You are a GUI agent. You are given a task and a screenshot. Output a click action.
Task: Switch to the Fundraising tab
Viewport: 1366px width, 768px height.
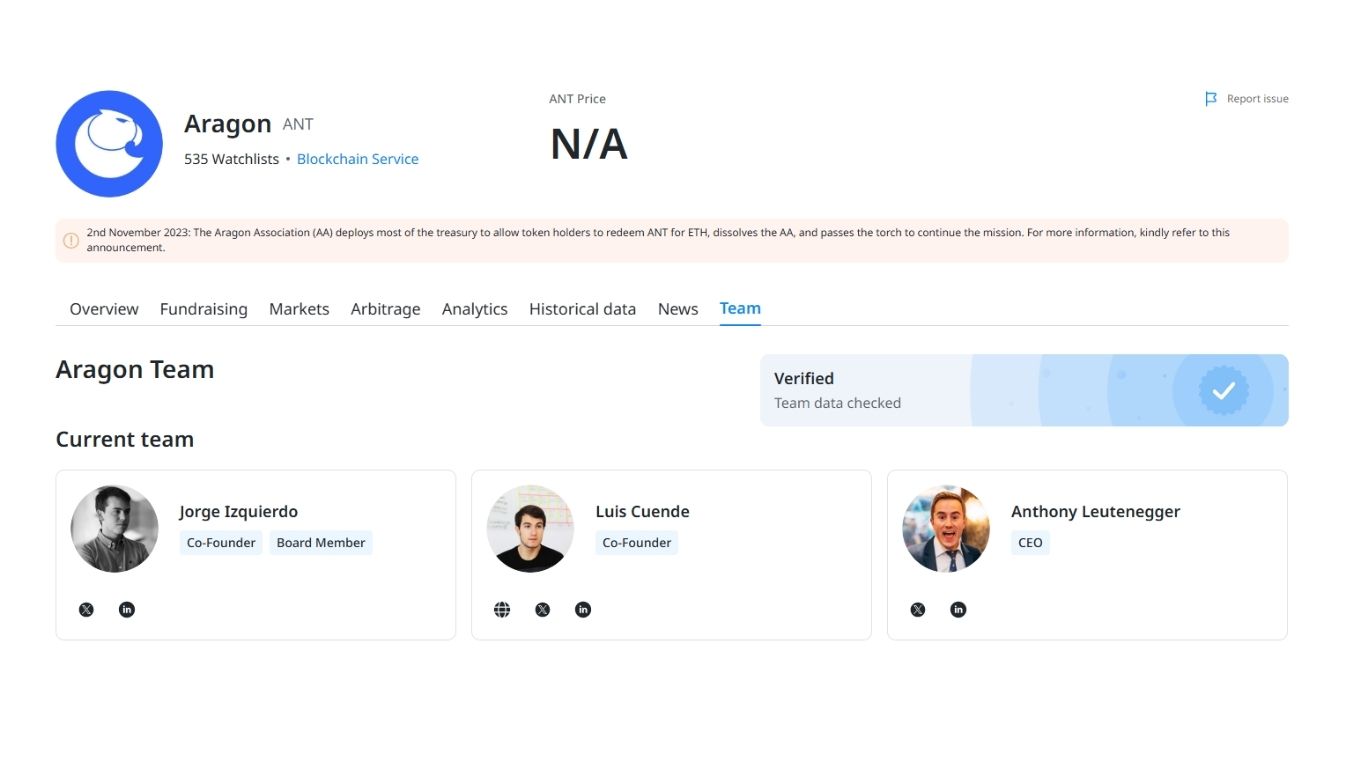(203, 308)
